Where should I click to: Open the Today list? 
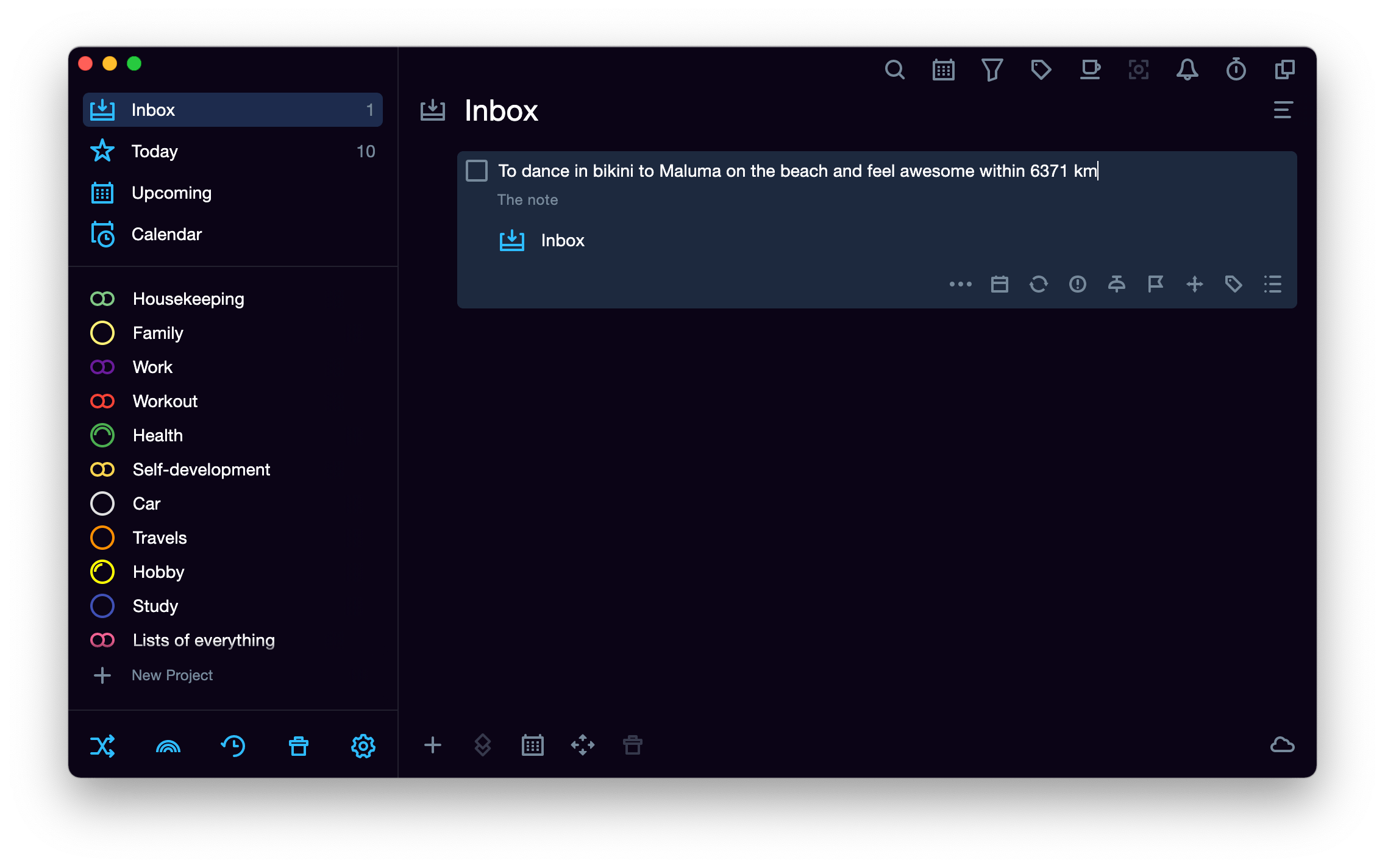(233, 151)
